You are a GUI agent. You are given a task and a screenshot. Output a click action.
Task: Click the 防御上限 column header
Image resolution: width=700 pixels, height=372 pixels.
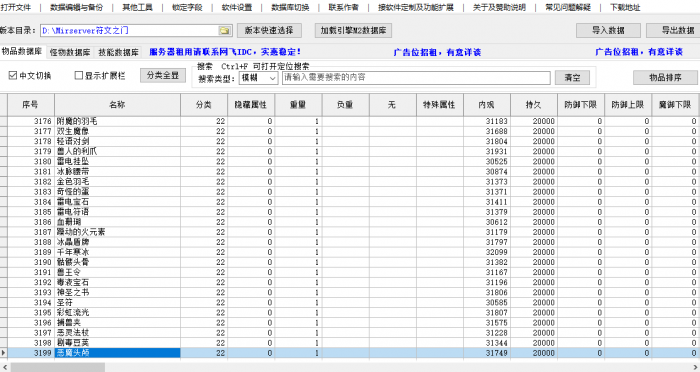point(628,104)
